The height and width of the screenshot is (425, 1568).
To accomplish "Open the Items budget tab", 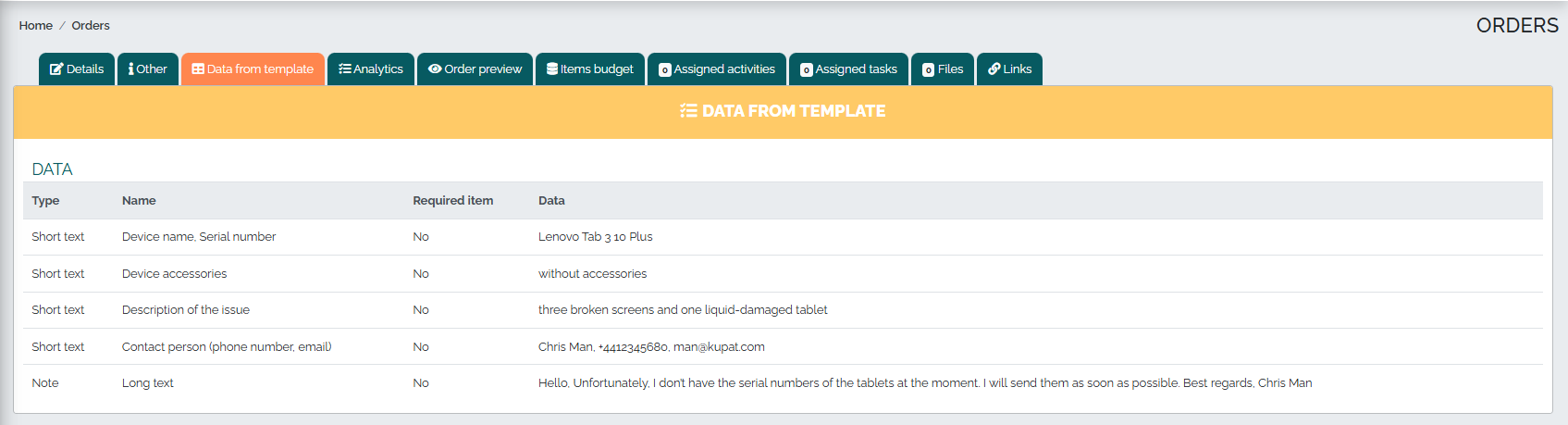I will (590, 69).
